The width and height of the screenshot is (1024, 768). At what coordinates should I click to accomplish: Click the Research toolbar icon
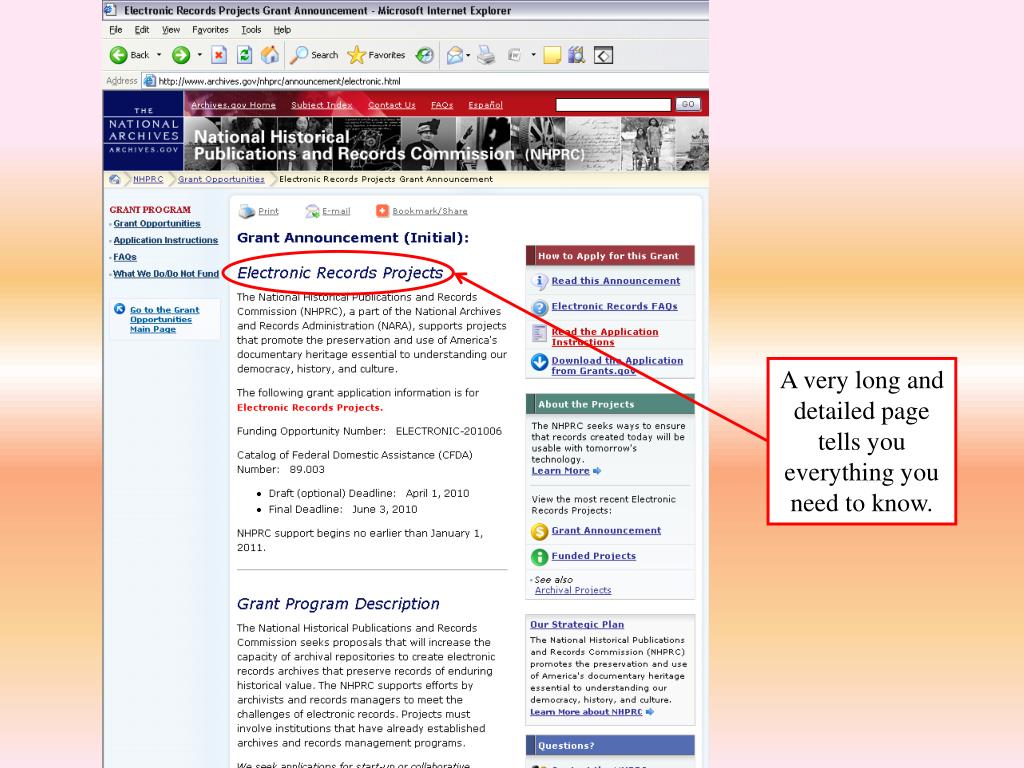[576, 56]
